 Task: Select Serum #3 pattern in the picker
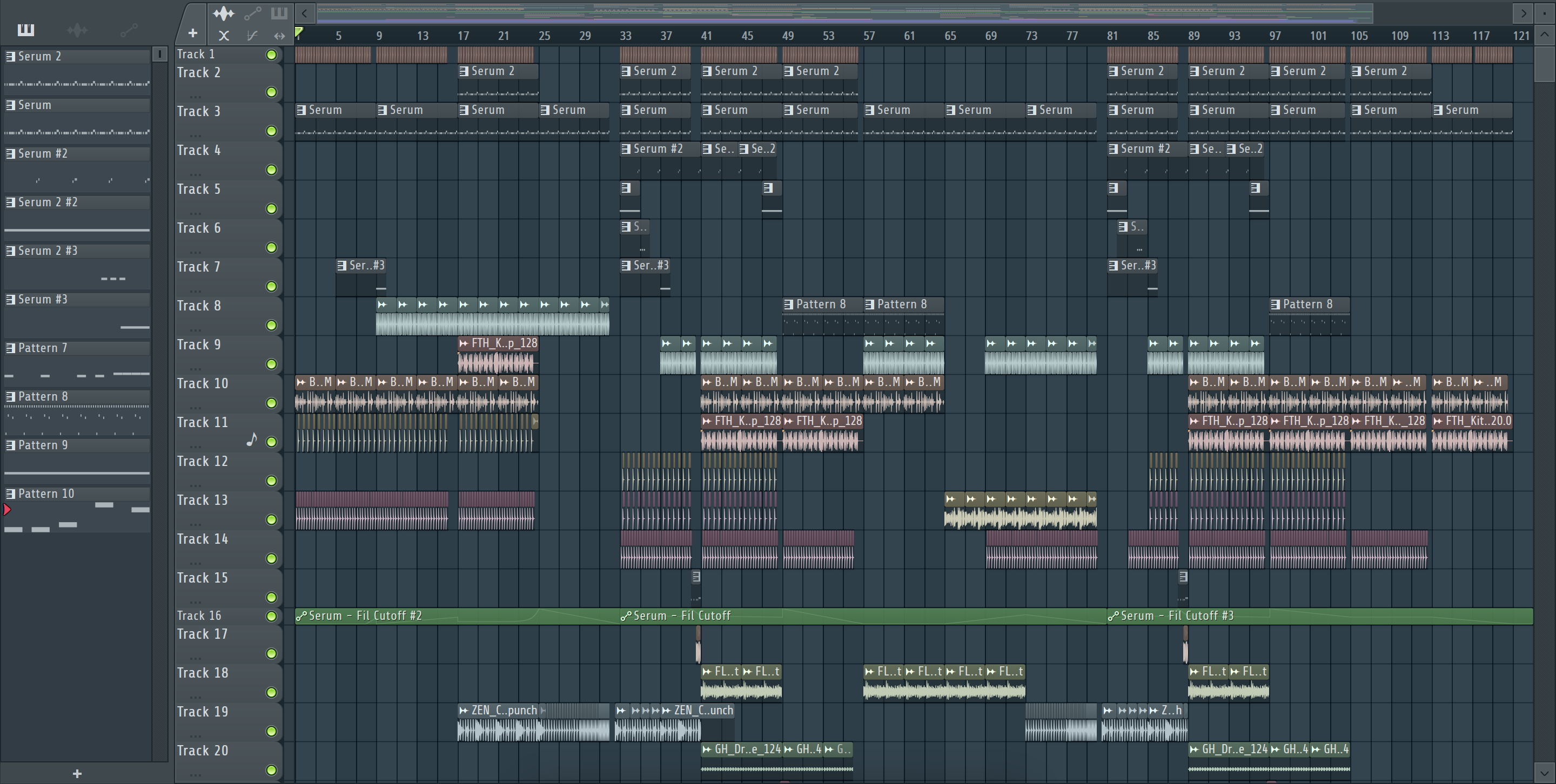[x=77, y=299]
